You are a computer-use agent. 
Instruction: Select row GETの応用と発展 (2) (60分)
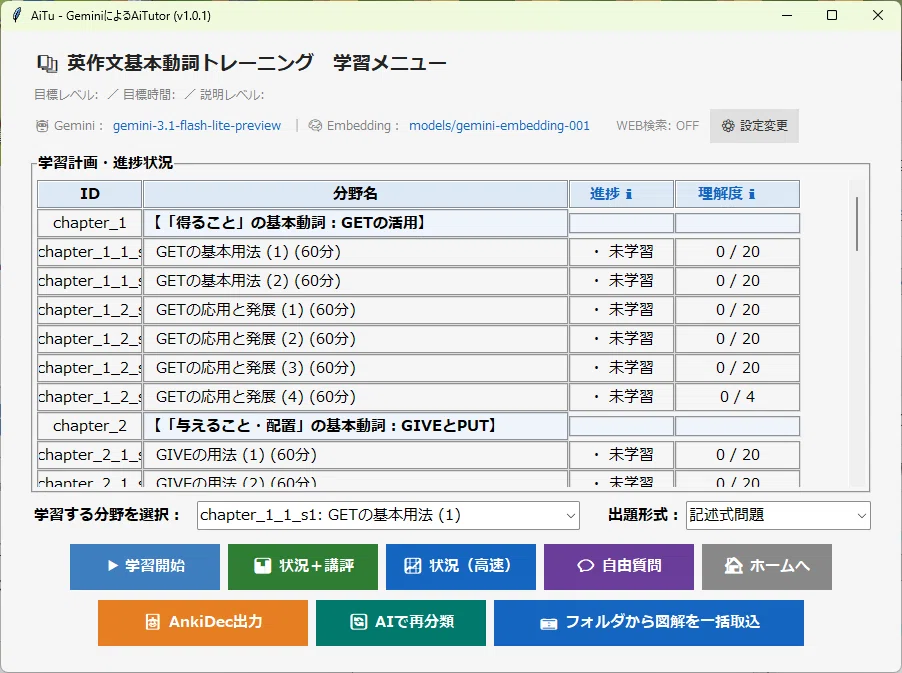[x=356, y=339]
